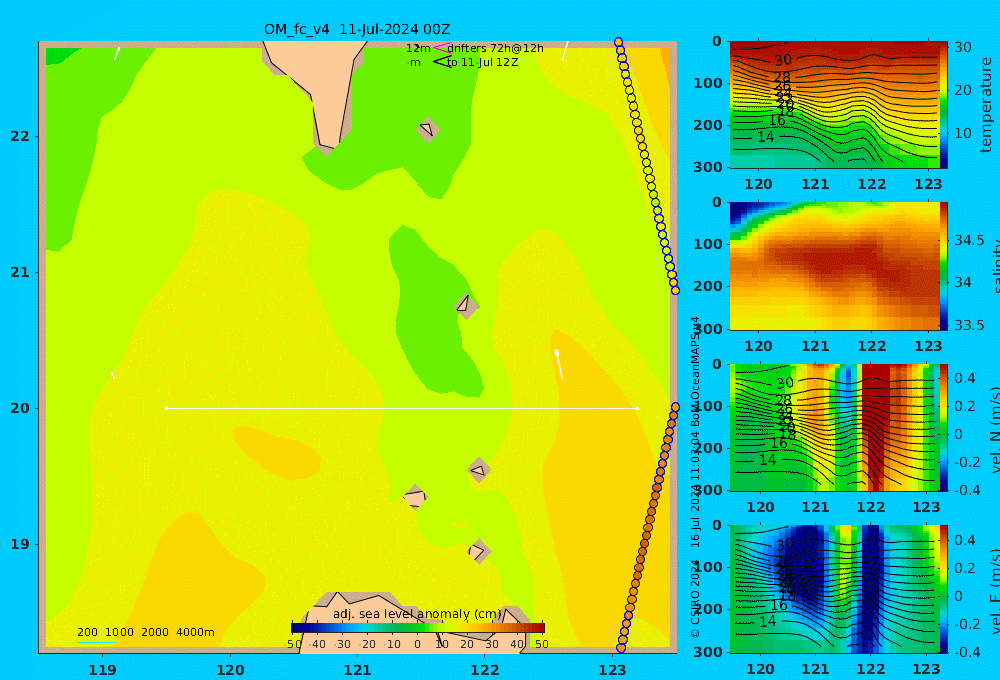Screen dimensions: 1000x680
Task: Click the 'temperature' colorbar axis label
Action: coord(986,105)
